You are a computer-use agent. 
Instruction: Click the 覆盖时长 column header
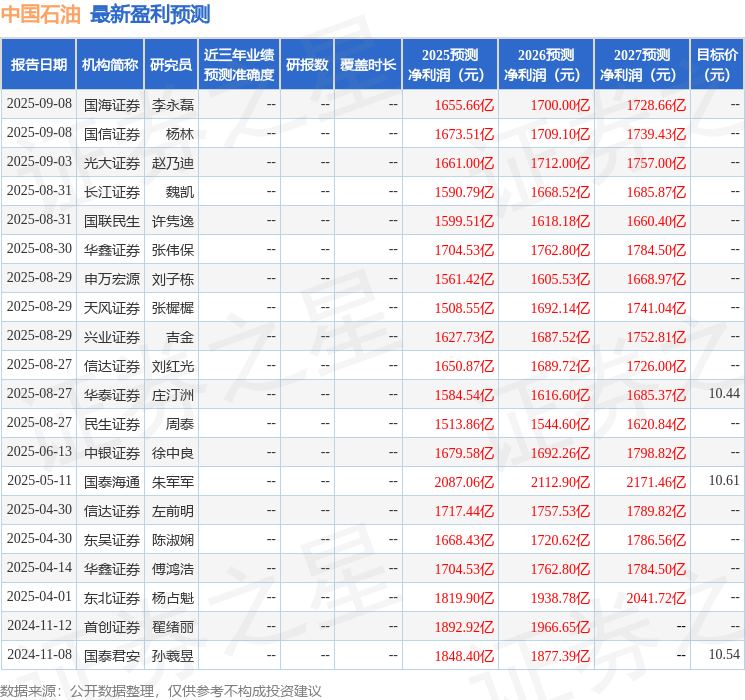click(x=368, y=65)
